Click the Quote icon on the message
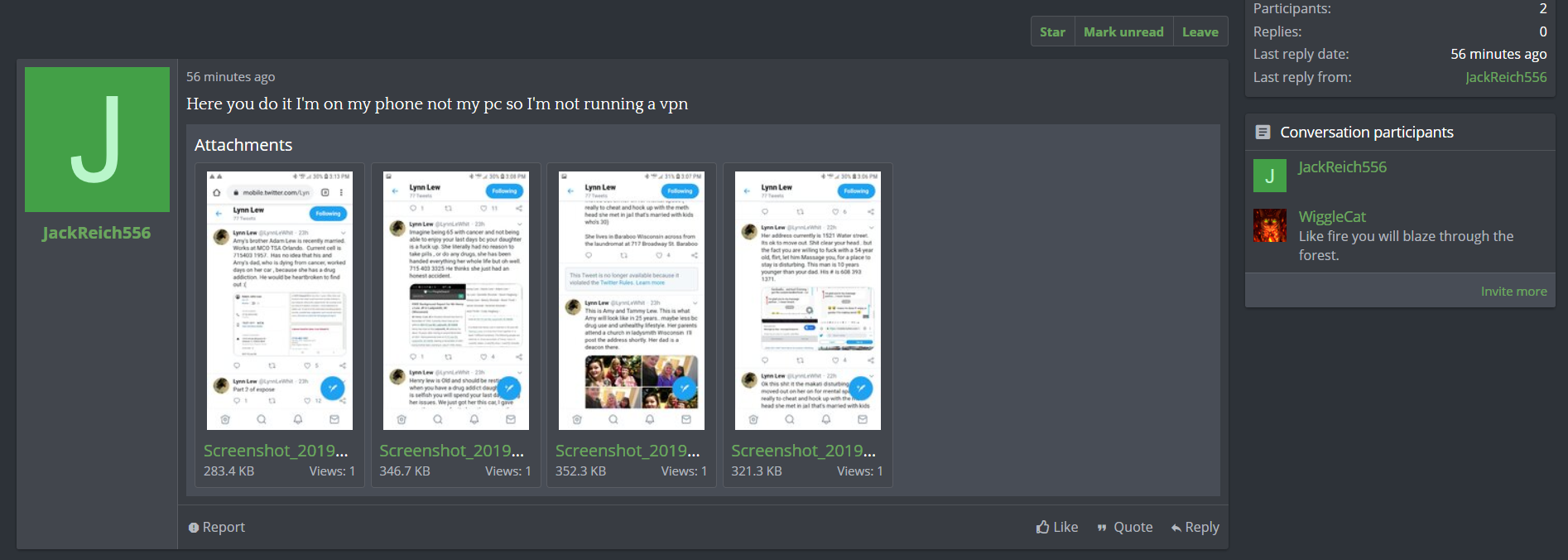The image size is (1568, 560). 1102,528
